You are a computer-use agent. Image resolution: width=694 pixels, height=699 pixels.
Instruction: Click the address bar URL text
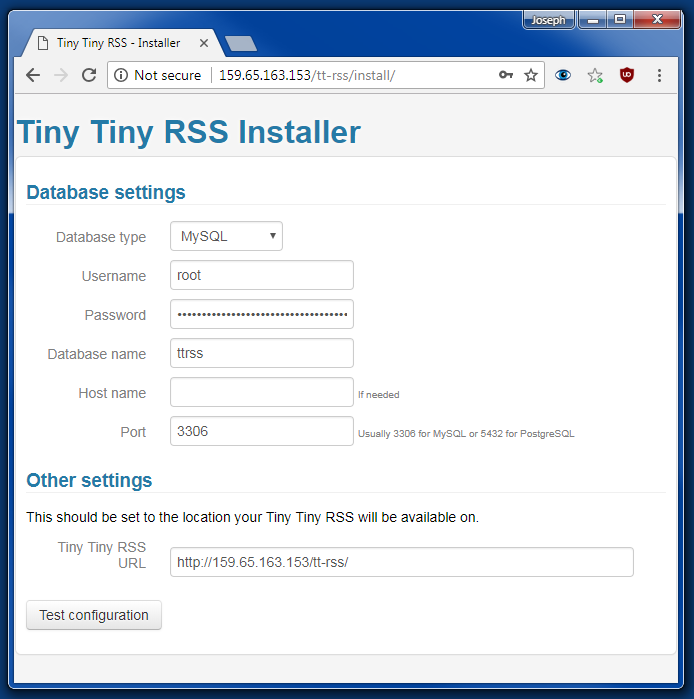tap(307, 75)
